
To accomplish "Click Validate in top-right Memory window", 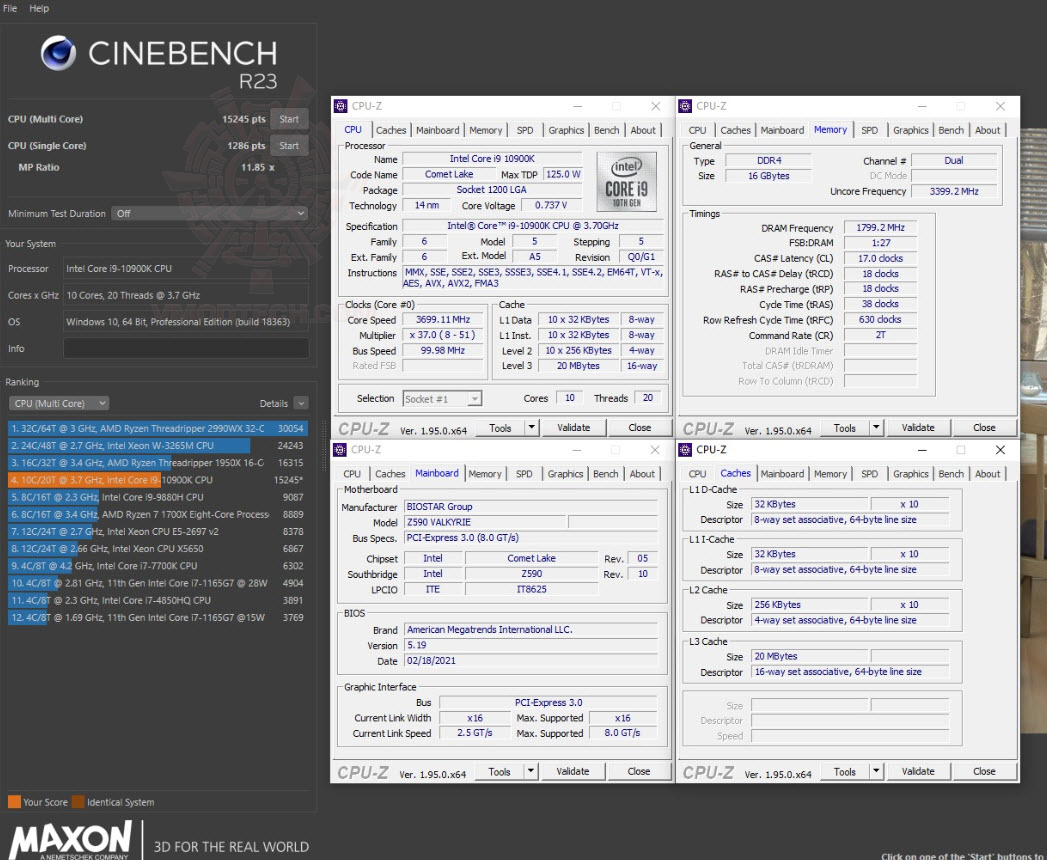I will pyautogui.click(x=918, y=428).
